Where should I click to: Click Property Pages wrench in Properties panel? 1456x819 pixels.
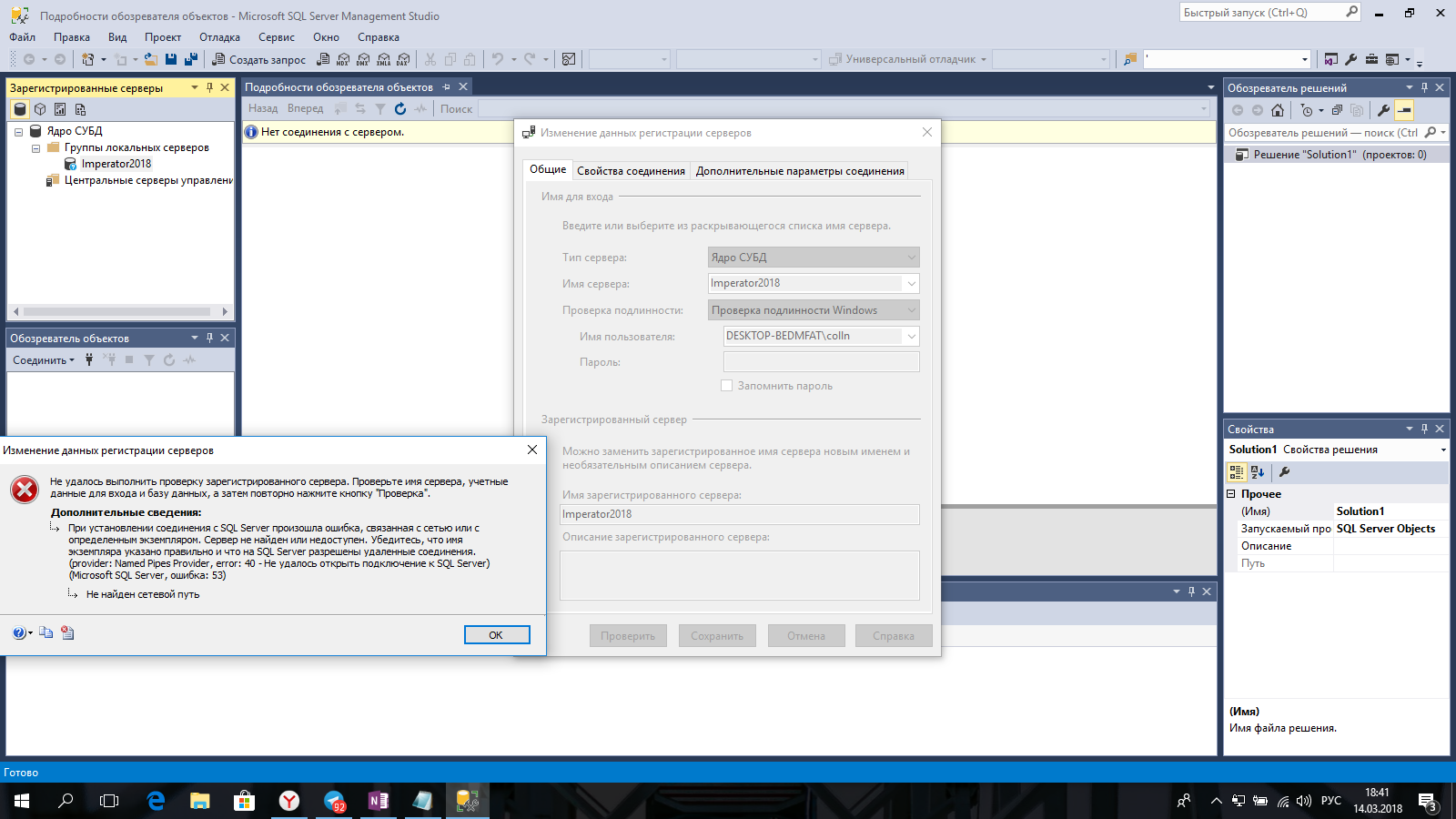coord(1284,472)
